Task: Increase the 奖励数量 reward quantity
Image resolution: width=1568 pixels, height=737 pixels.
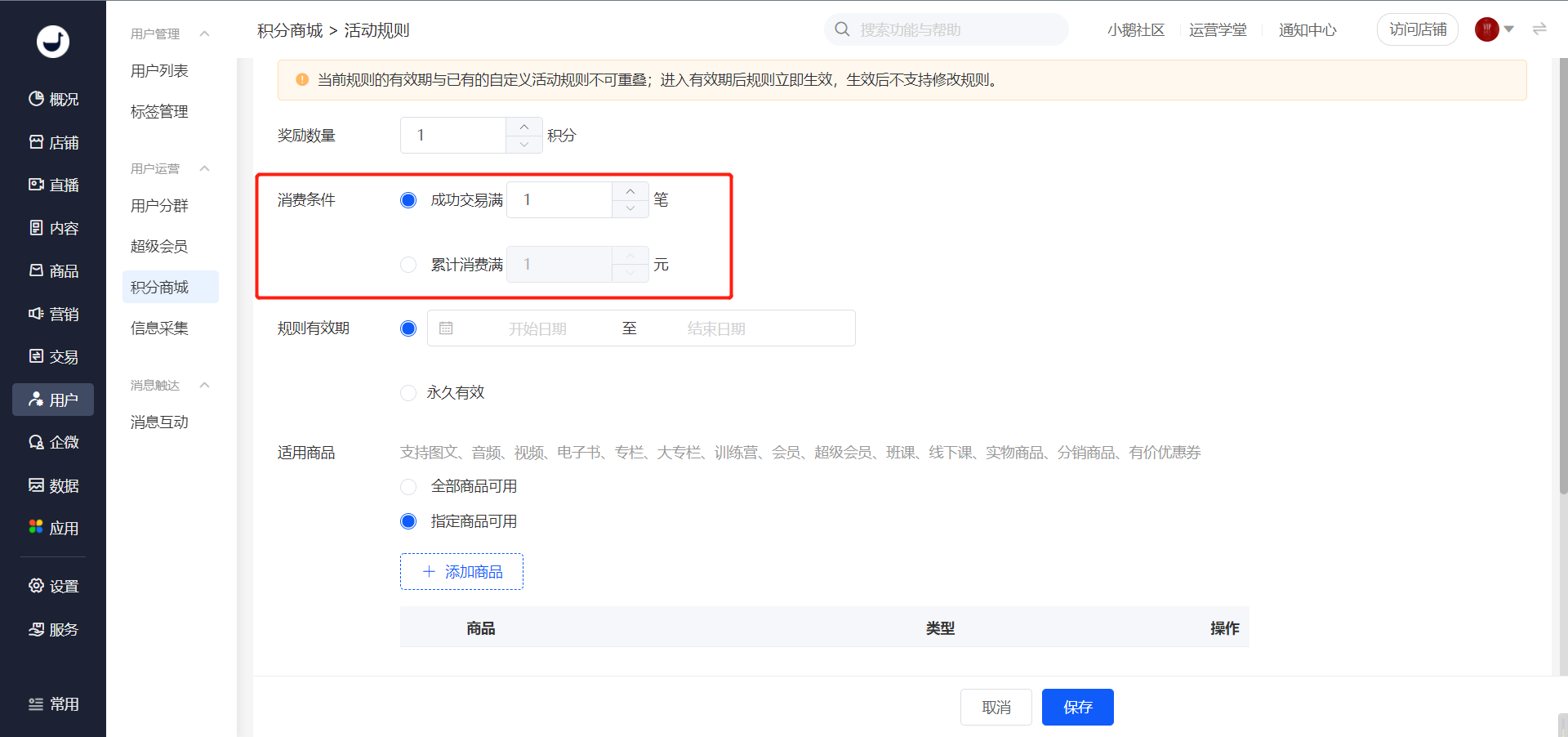Action: tap(524, 127)
